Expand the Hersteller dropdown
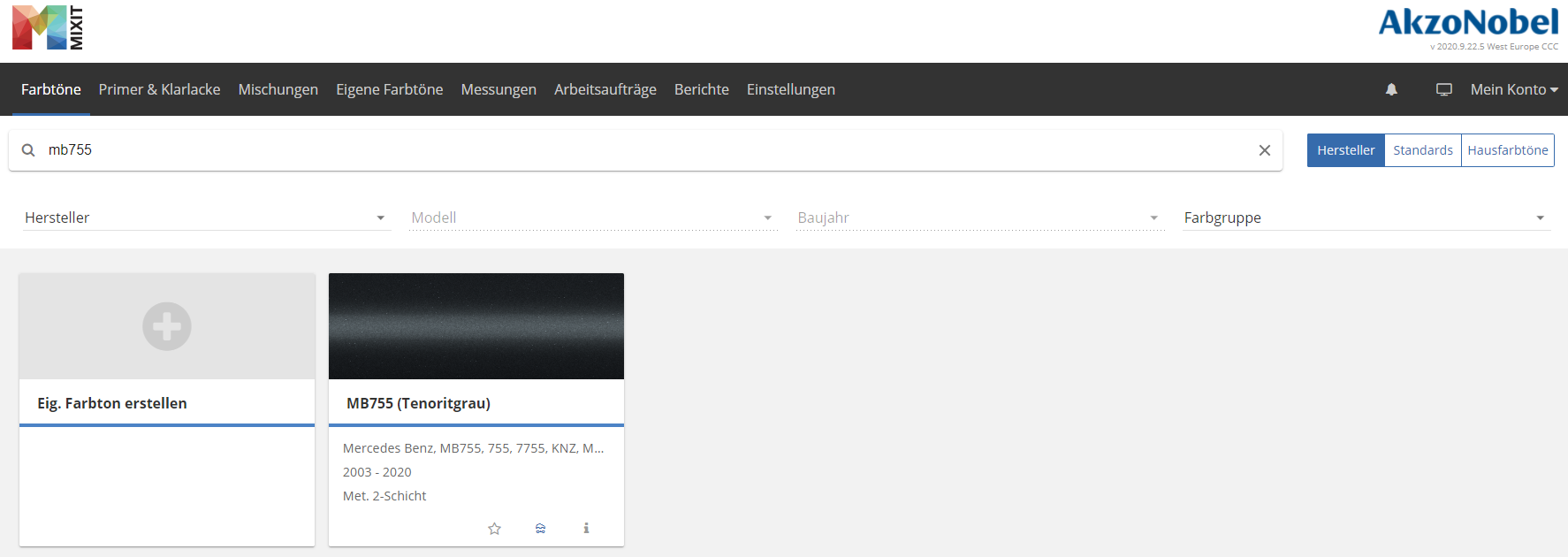Viewport: 1568px width, 557px height. (x=206, y=217)
